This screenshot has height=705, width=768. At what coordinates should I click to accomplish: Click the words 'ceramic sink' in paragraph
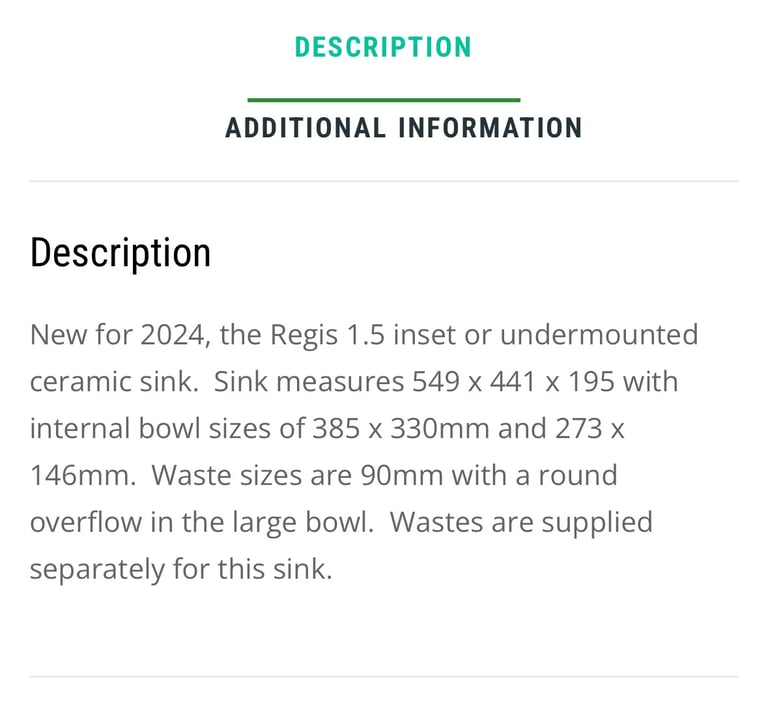[x=112, y=382]
